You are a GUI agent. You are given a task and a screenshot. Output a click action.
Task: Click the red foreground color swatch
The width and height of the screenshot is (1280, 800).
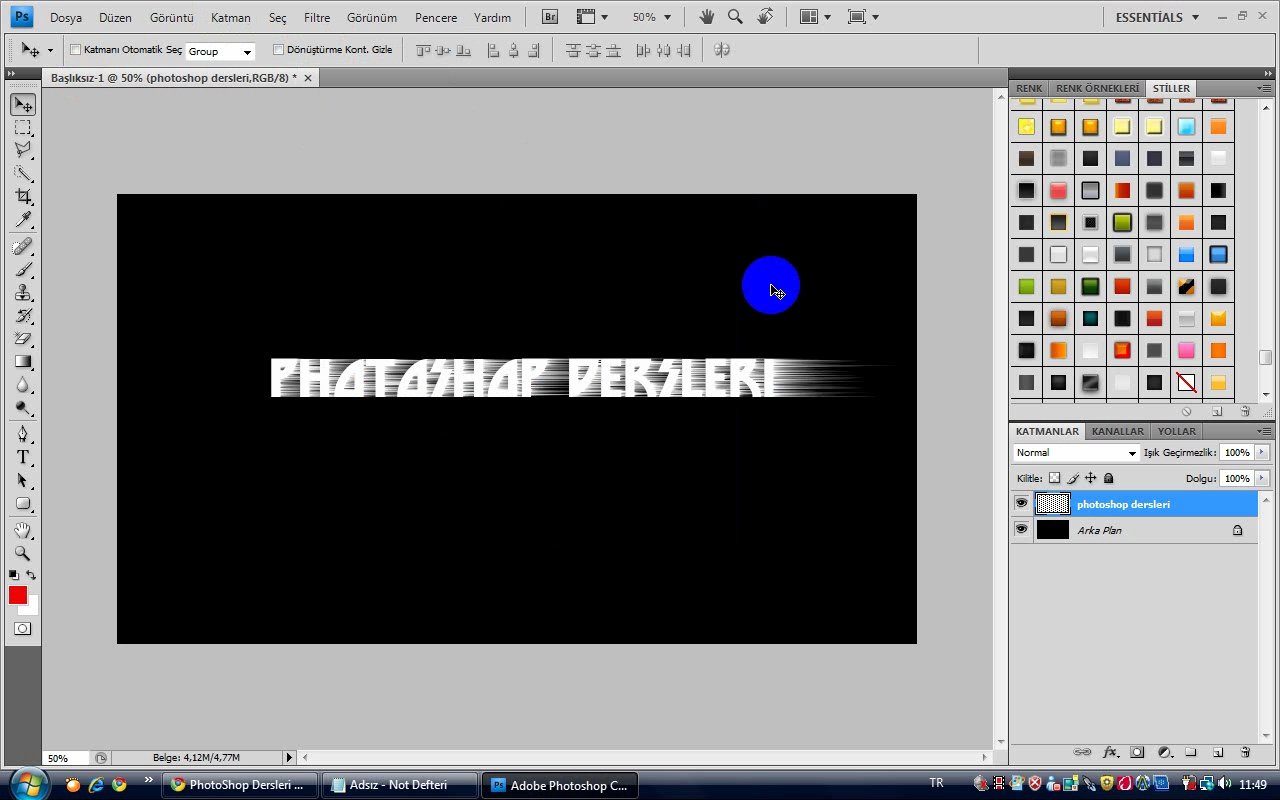[x=17, y=595]
